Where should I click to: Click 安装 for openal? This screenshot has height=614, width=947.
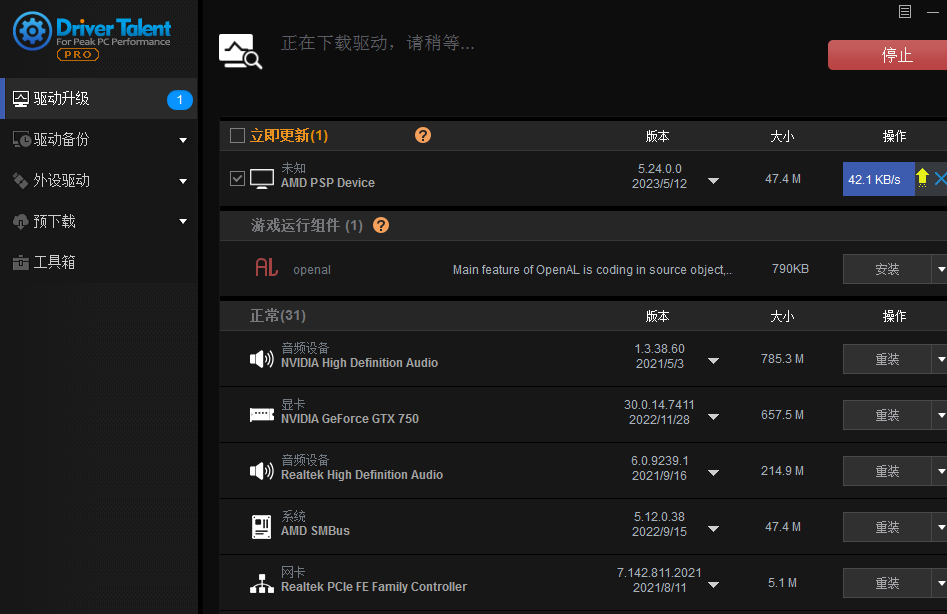click(887, 269)
